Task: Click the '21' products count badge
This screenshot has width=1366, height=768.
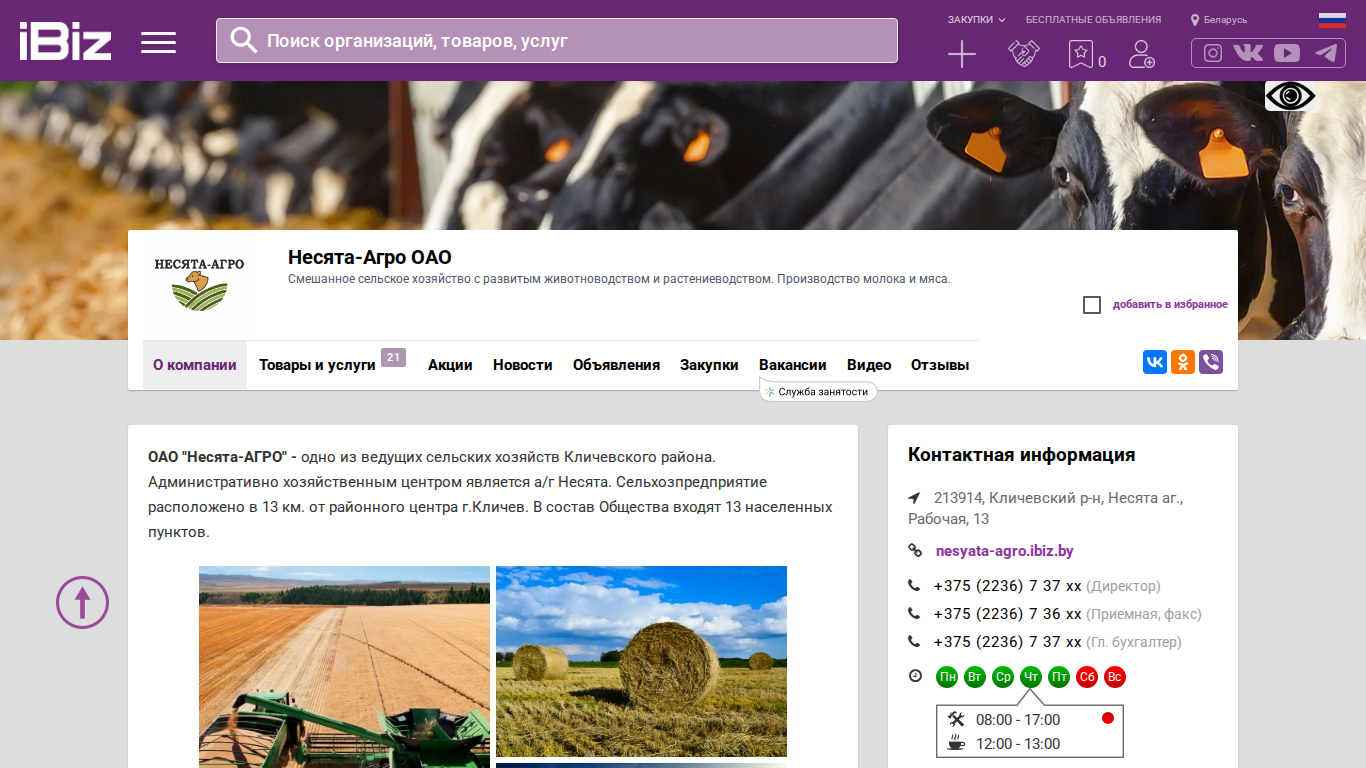Action: 393,357
